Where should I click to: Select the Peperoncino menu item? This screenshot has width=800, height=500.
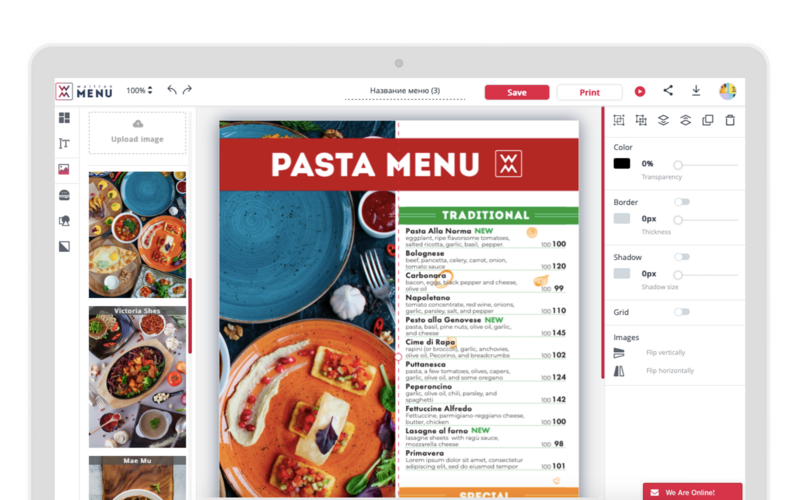pos(486,393)
